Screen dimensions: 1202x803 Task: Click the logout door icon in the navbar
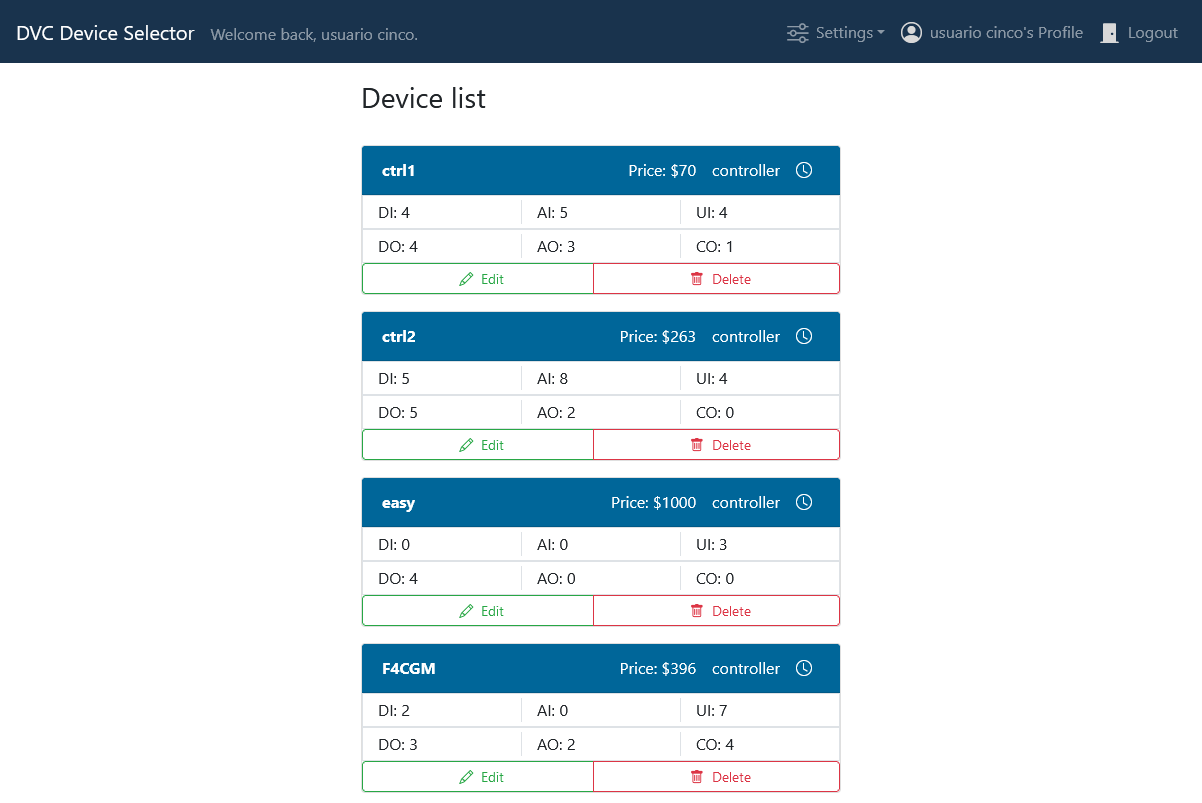[x=1109, y=32]
